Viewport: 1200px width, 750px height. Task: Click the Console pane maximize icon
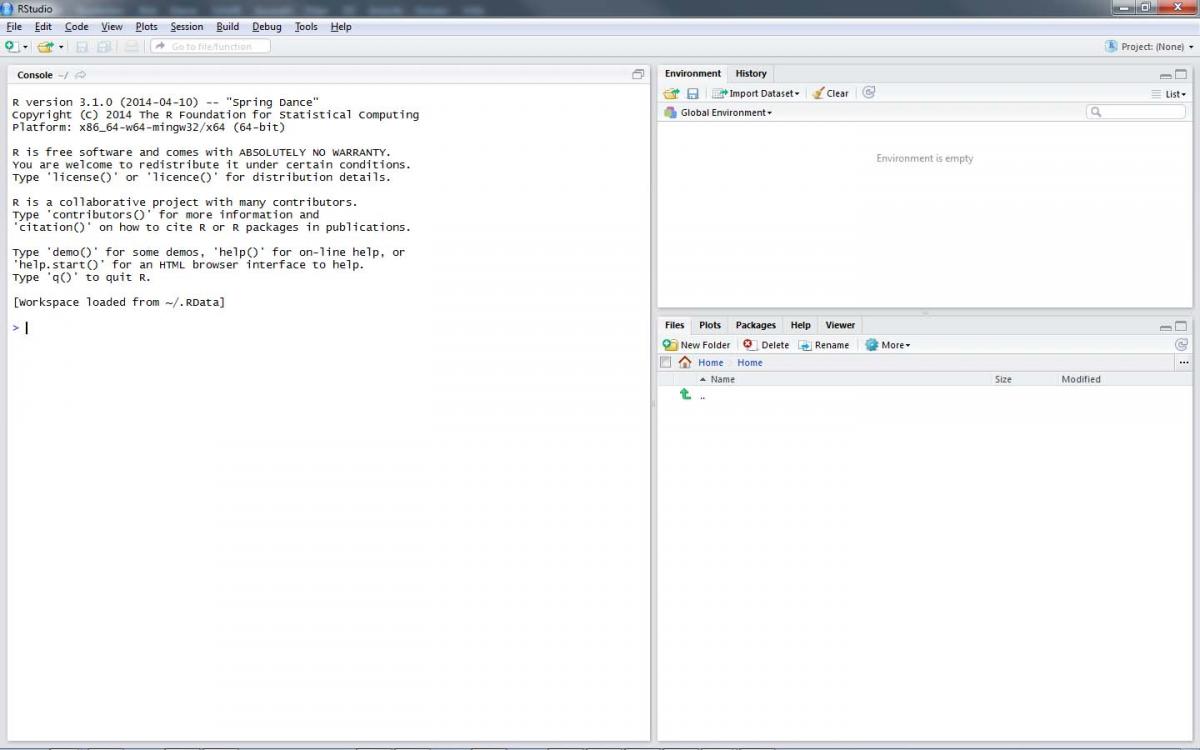pos(638,74)
